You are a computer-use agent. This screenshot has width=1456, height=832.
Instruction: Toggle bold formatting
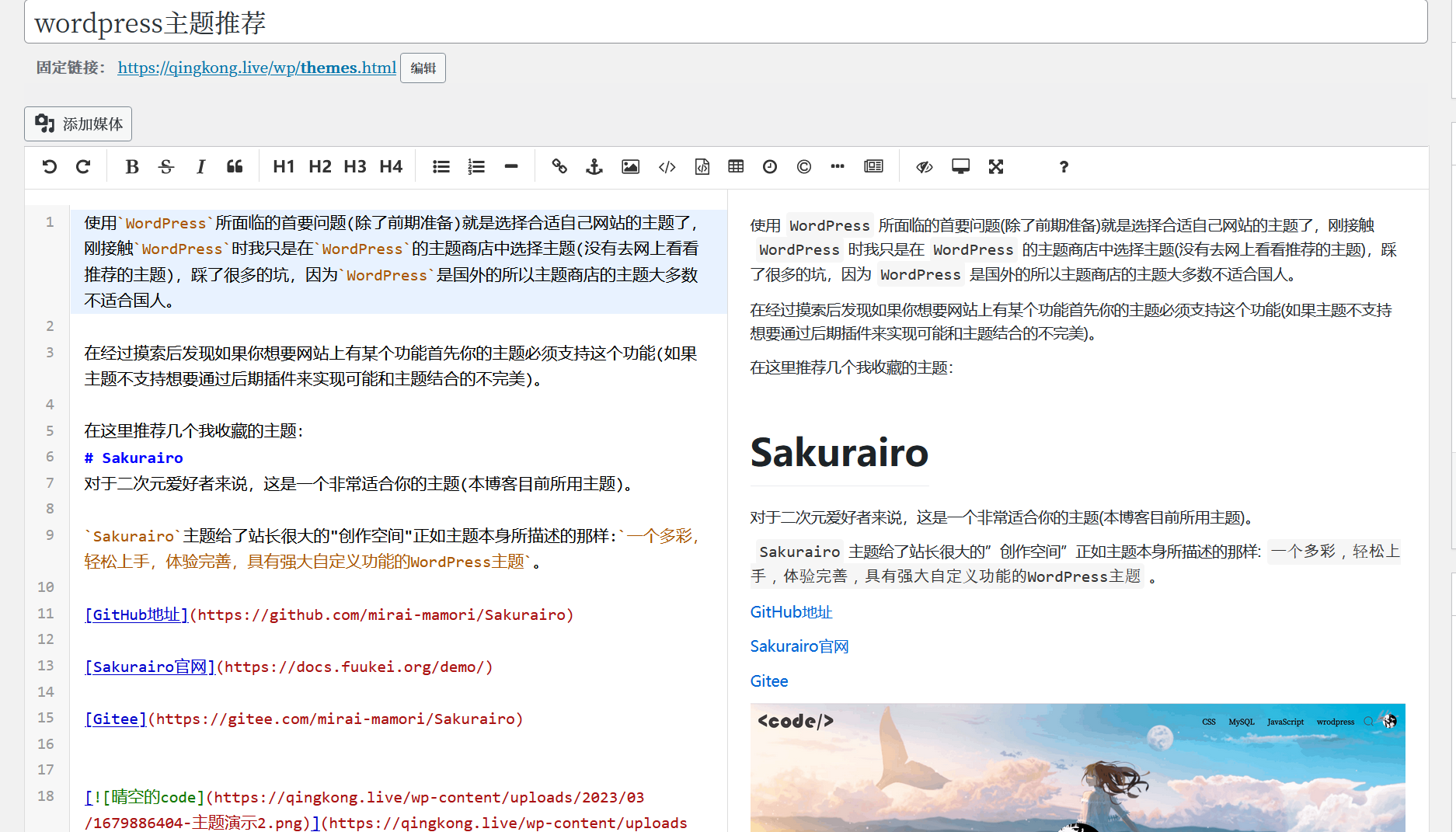(x=132, y=166)
